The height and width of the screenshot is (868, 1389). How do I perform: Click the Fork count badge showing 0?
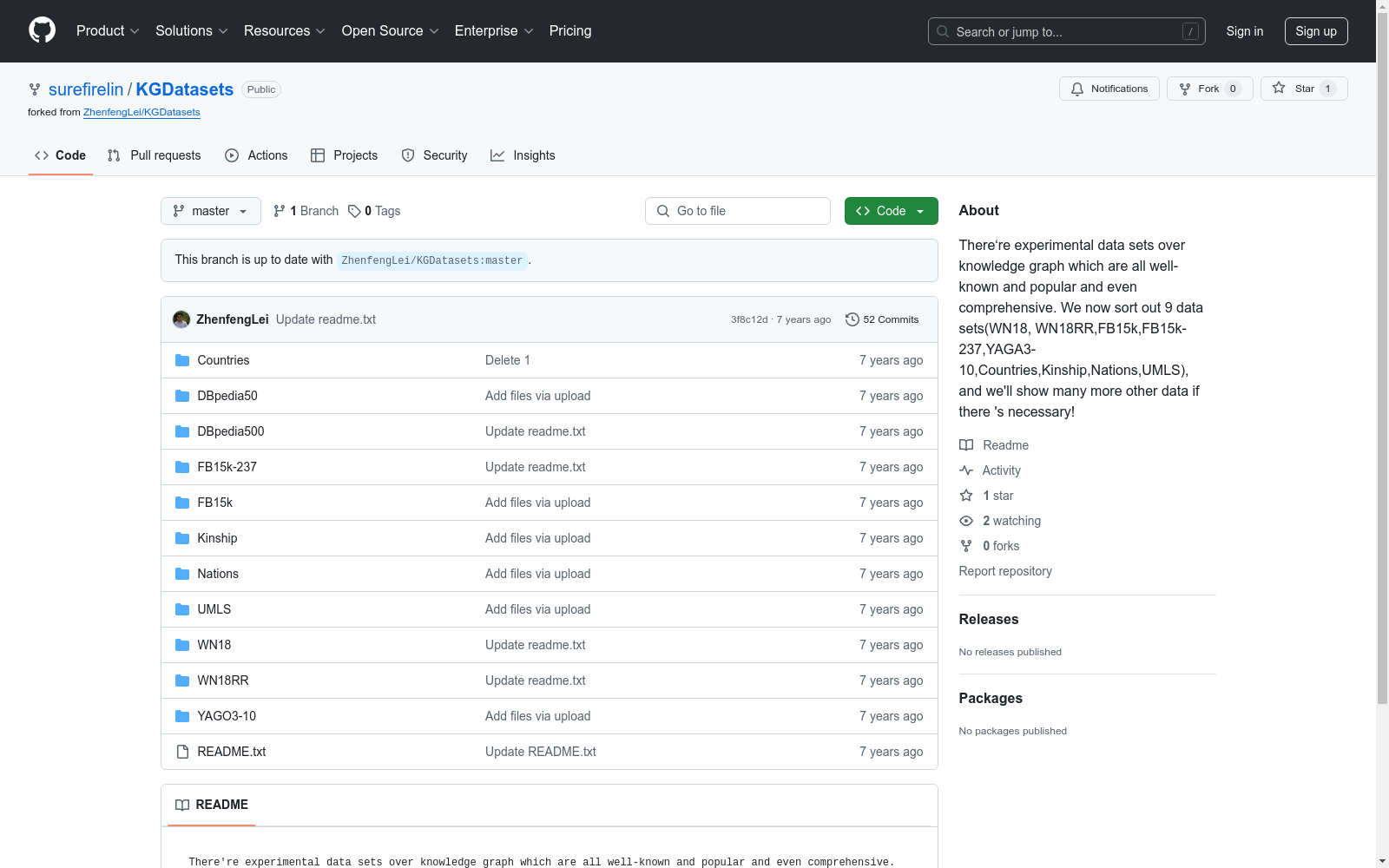1233,89
